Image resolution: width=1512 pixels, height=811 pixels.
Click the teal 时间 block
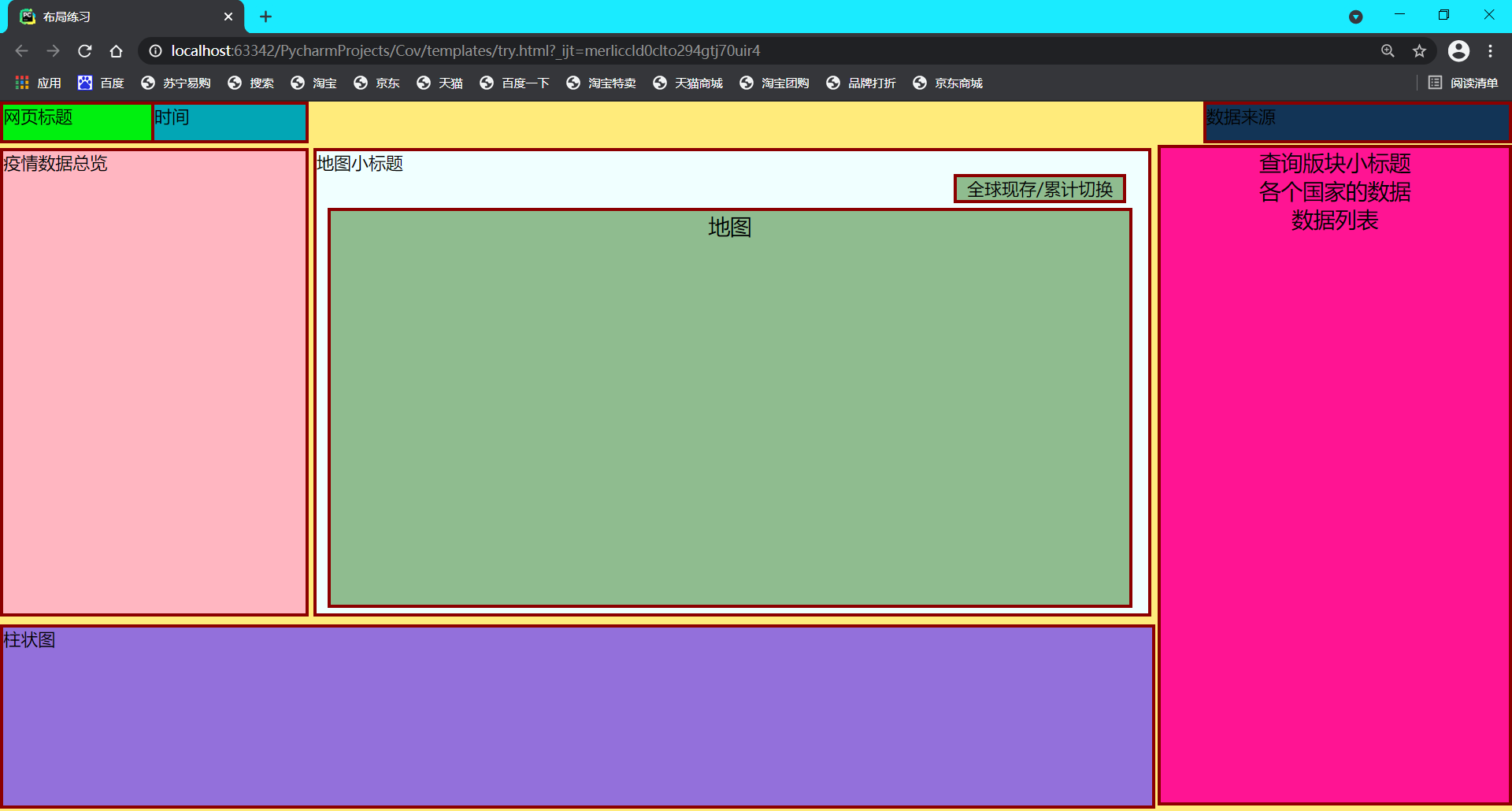(x=230, y=122)
